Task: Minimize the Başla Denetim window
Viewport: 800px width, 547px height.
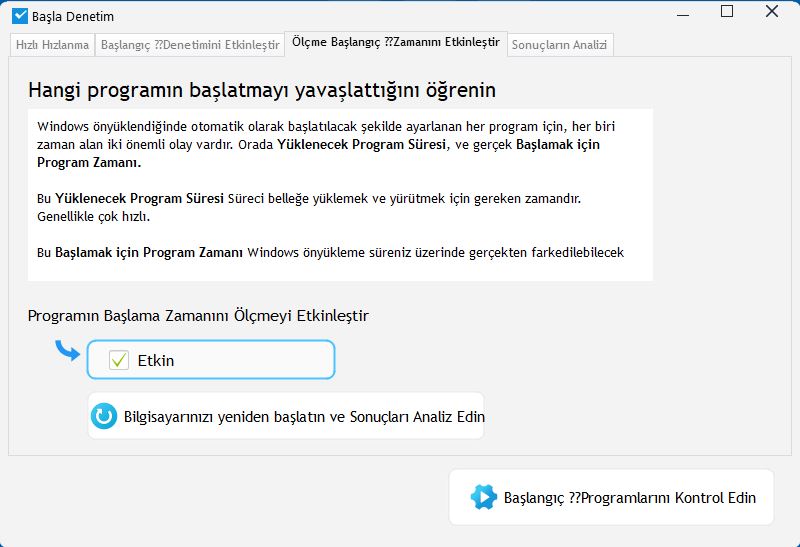Action: coord(683,15)
